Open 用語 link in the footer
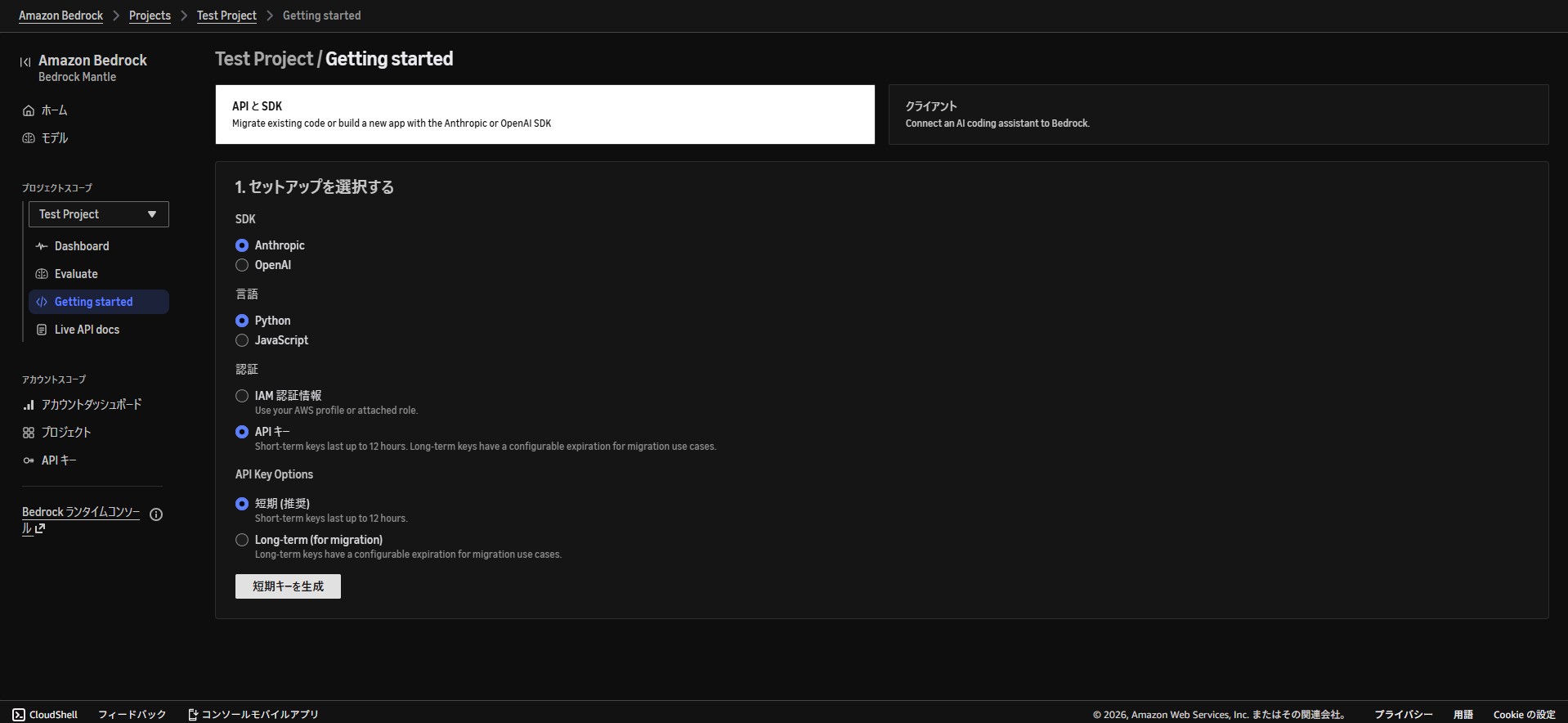The image size is (1568, 723). 1463,715
